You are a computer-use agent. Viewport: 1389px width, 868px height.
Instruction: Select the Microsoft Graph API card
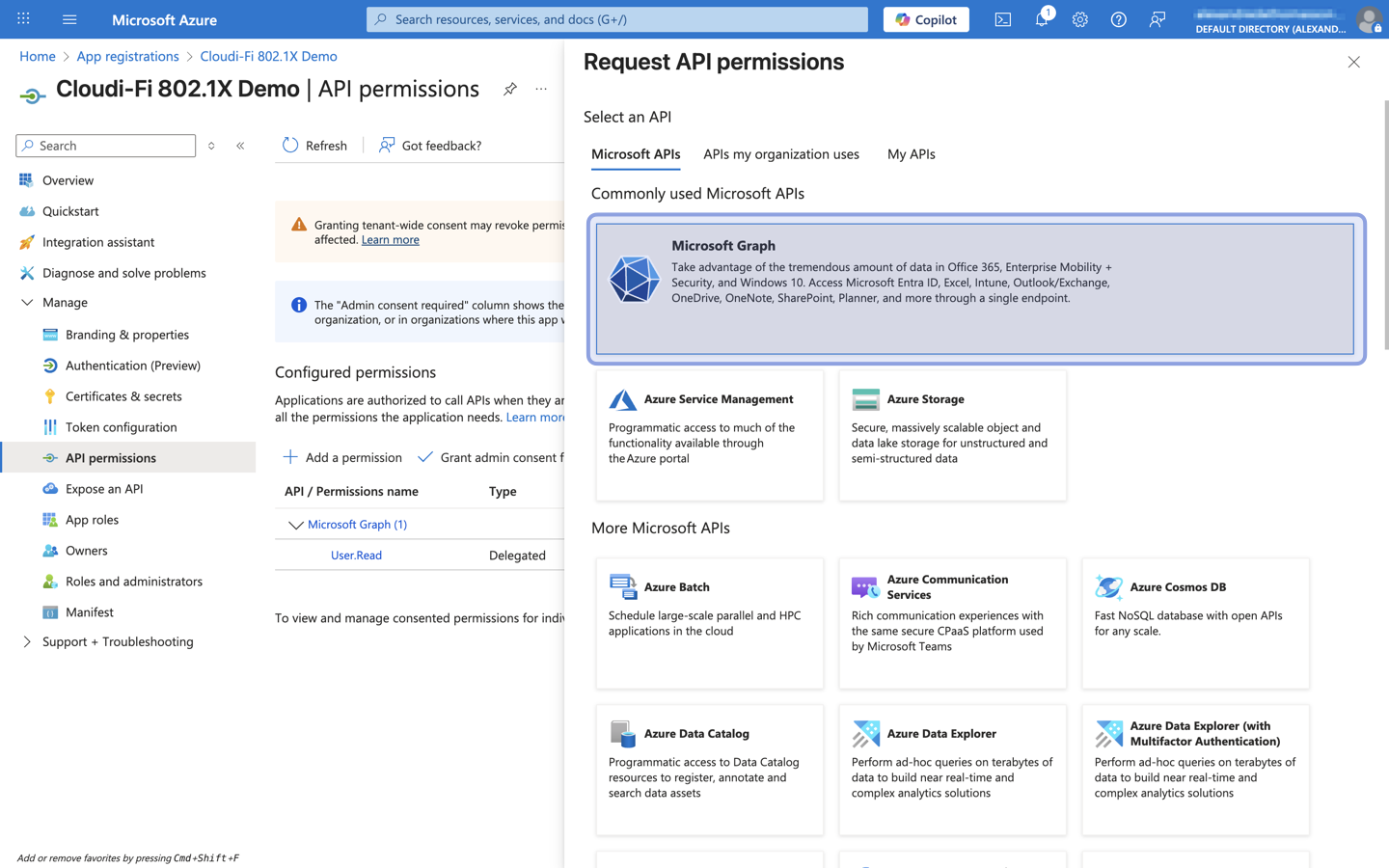(975, 288)
